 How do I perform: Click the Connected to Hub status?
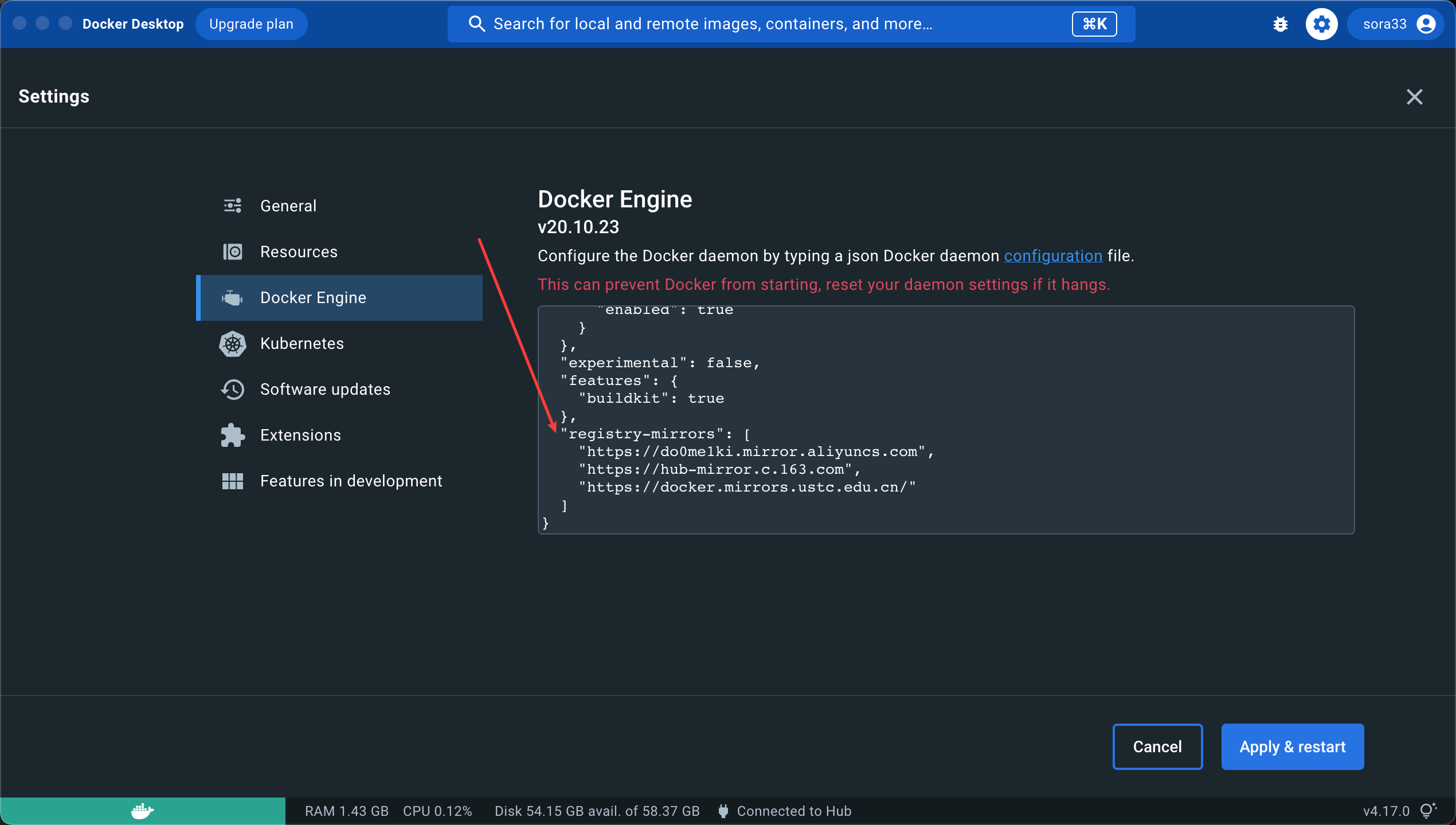click(793, 811)
